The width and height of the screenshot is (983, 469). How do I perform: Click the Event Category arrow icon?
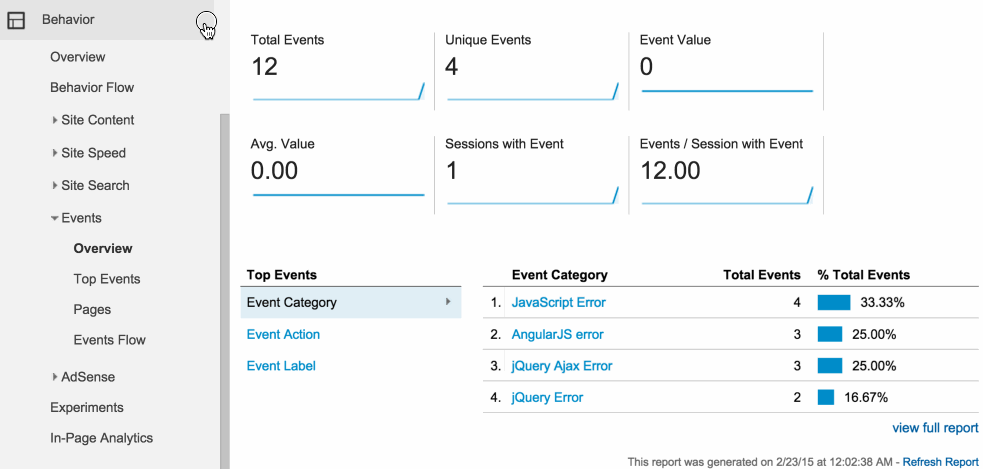(448, 302)
